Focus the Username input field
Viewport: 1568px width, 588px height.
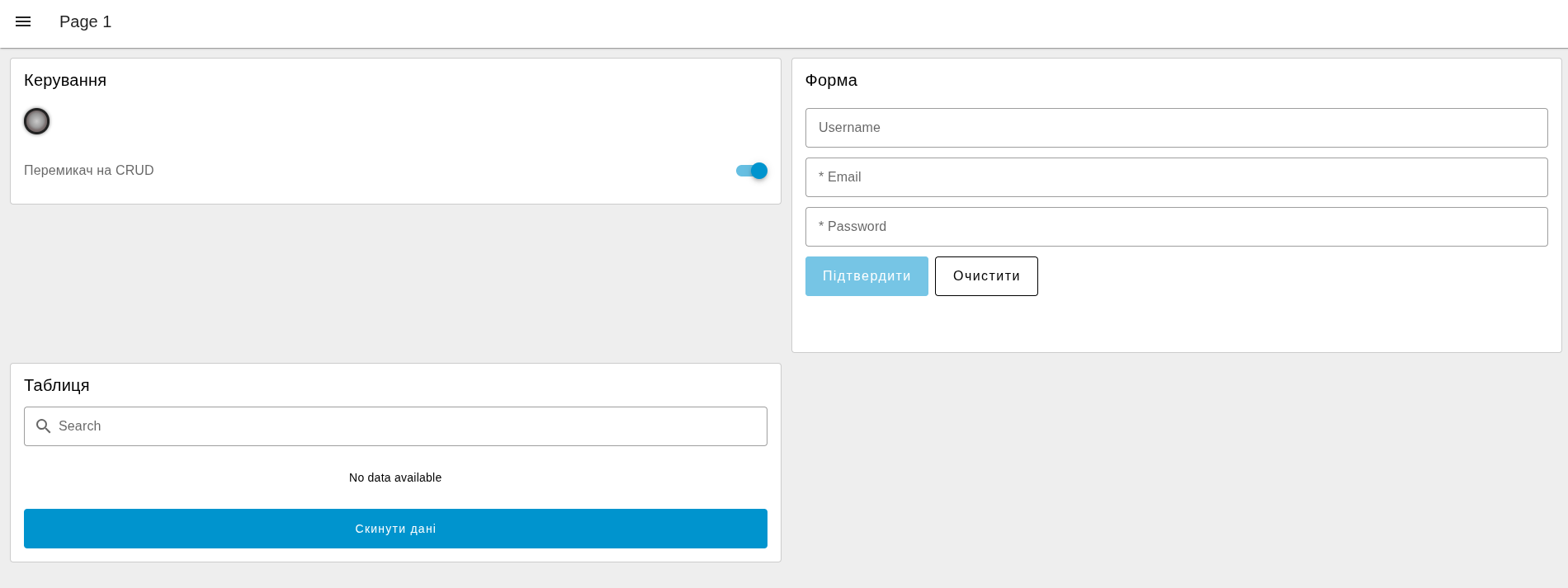(1176, 128)
